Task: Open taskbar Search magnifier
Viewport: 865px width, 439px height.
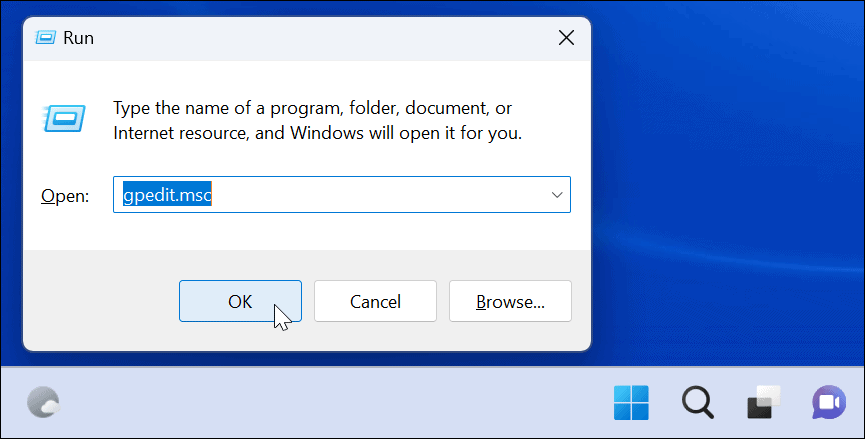Action: [696, 403]
